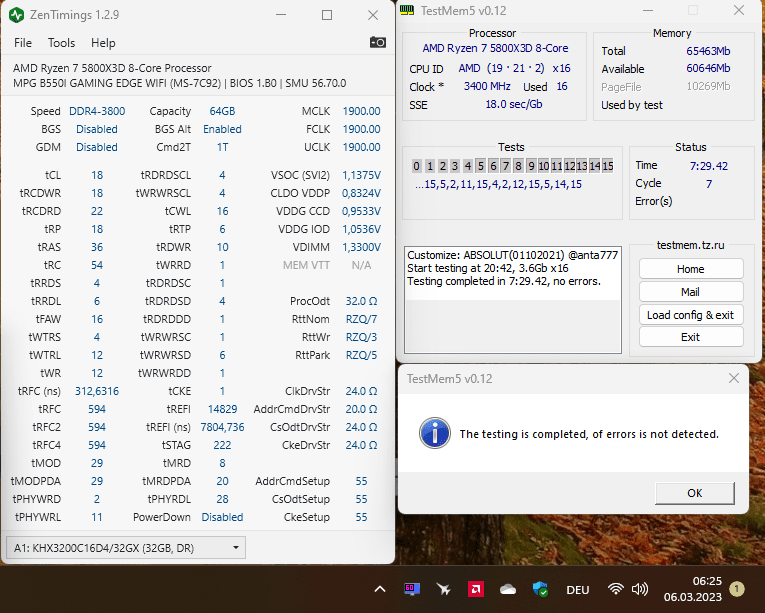Click the tRFC (ns) value 312,6316

pos(97,391)
